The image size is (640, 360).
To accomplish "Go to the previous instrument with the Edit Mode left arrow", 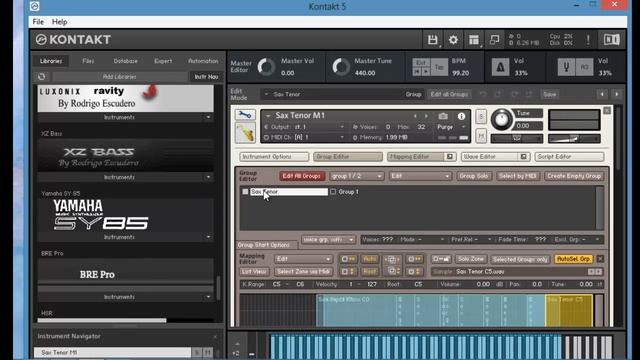I will (602, 94).
